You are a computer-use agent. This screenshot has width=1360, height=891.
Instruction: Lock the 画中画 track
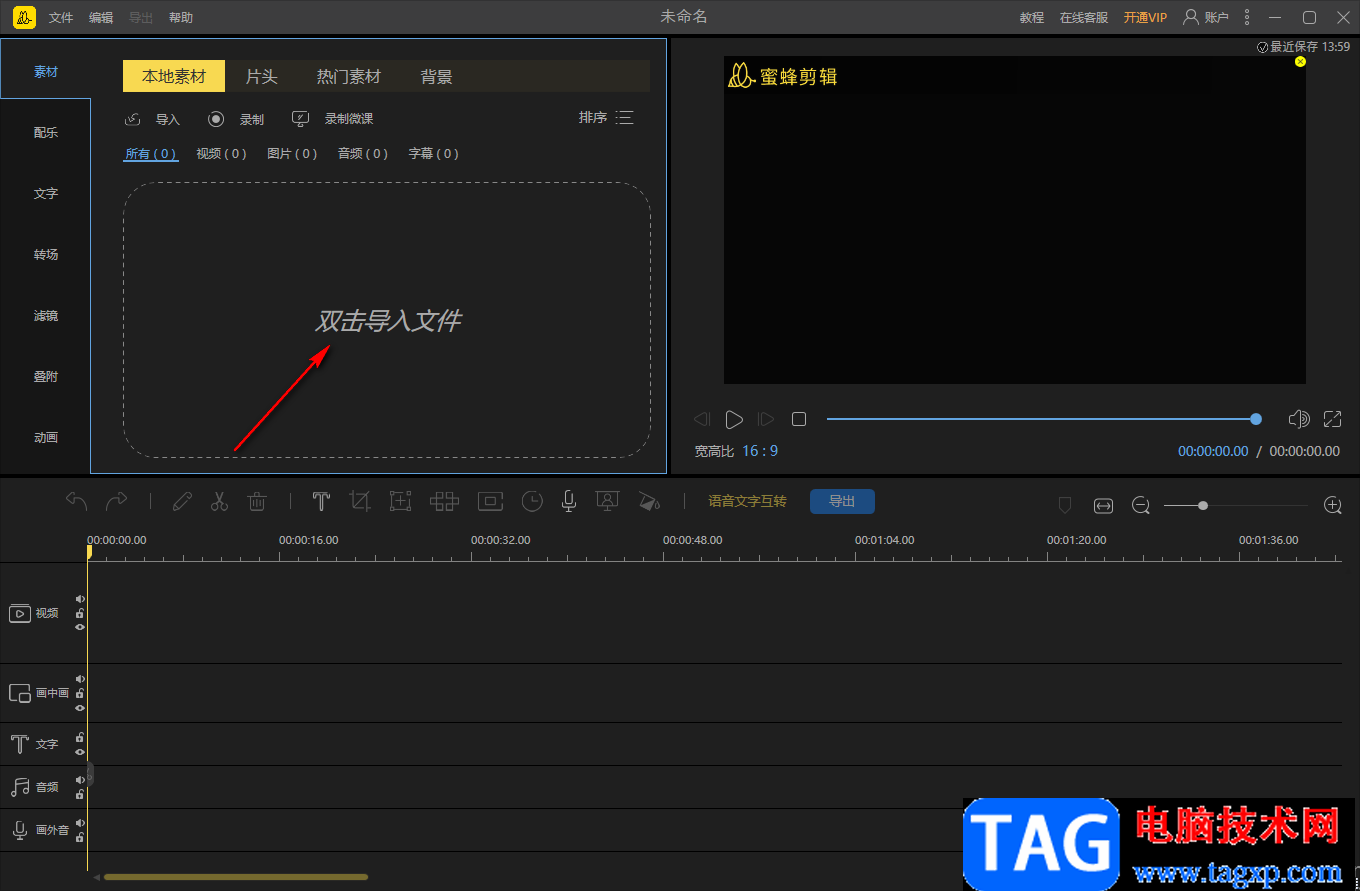pyautogui.click(x=80, y=693)
